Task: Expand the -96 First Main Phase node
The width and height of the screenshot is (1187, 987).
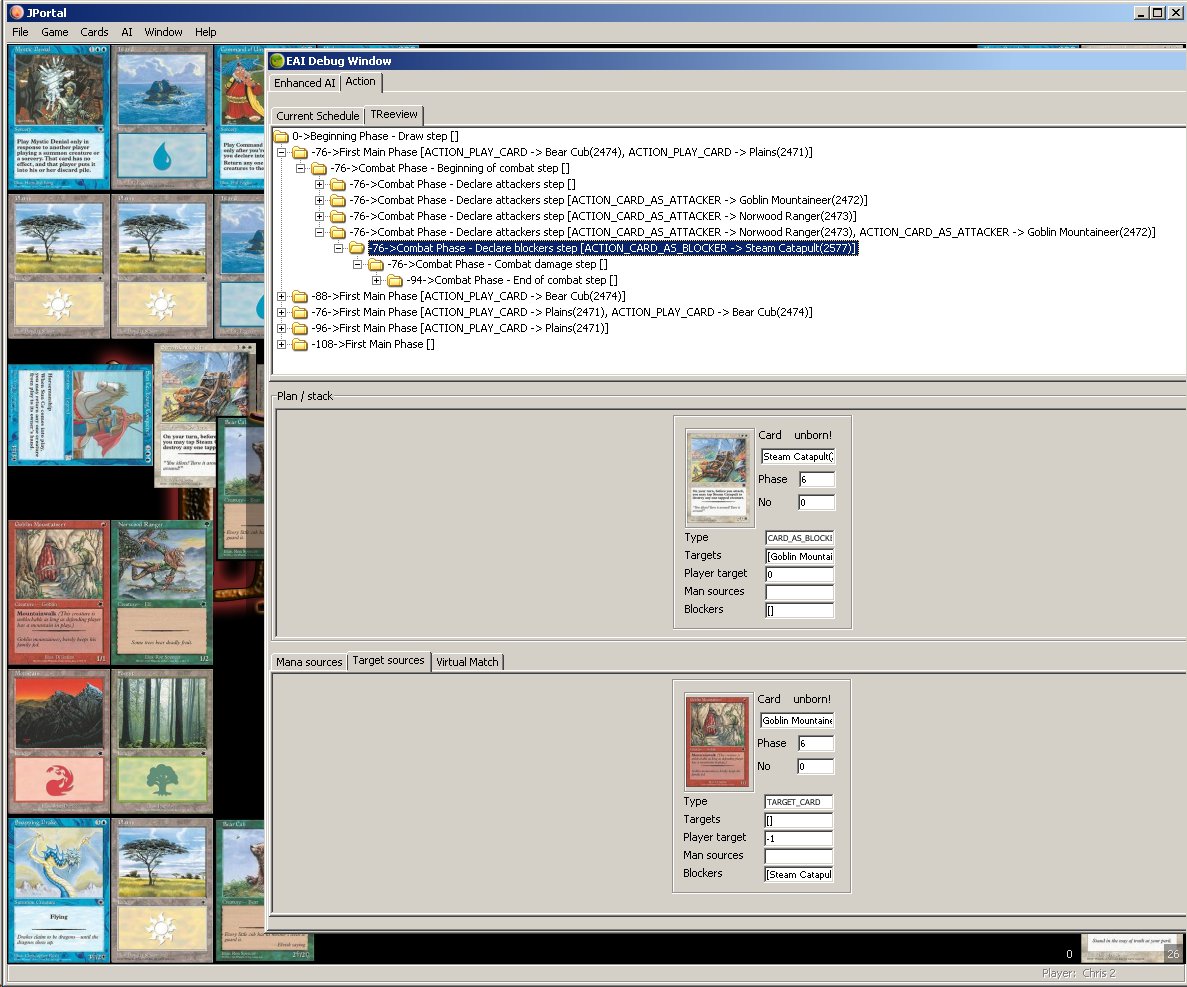Action: (282, 328)
